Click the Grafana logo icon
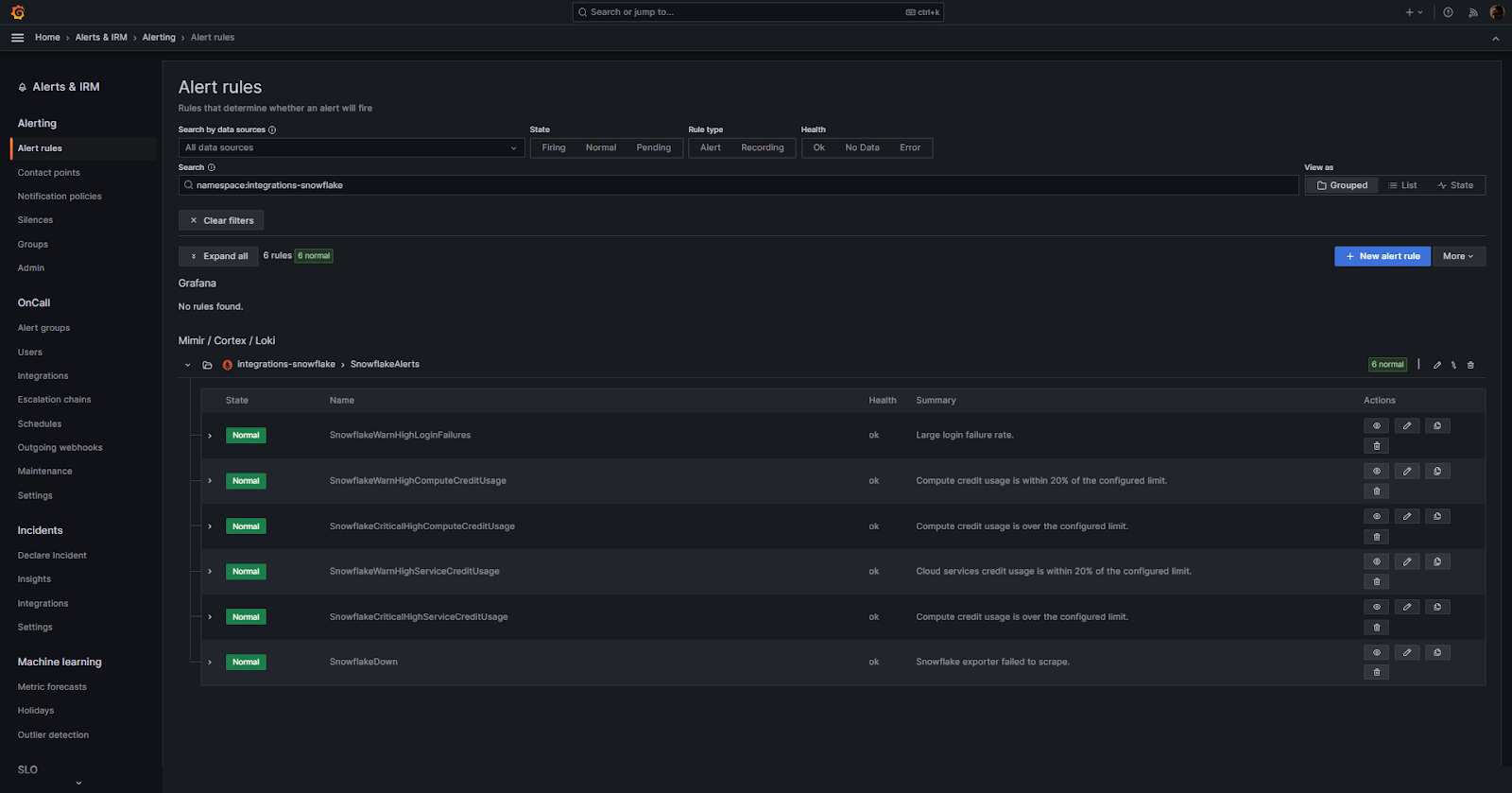 [x=17, y=12]
